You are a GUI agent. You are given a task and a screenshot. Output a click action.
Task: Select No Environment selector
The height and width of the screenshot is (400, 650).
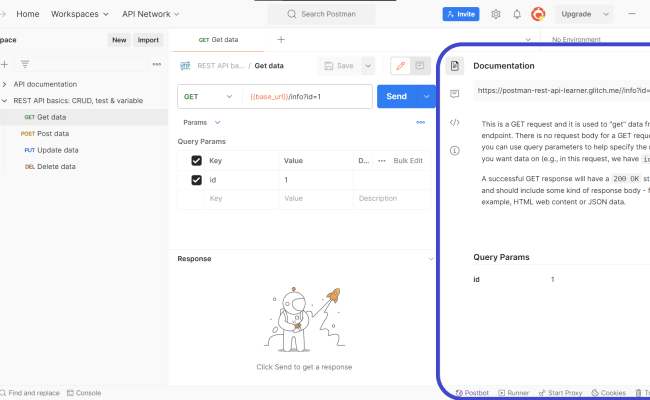click(576, 40)
